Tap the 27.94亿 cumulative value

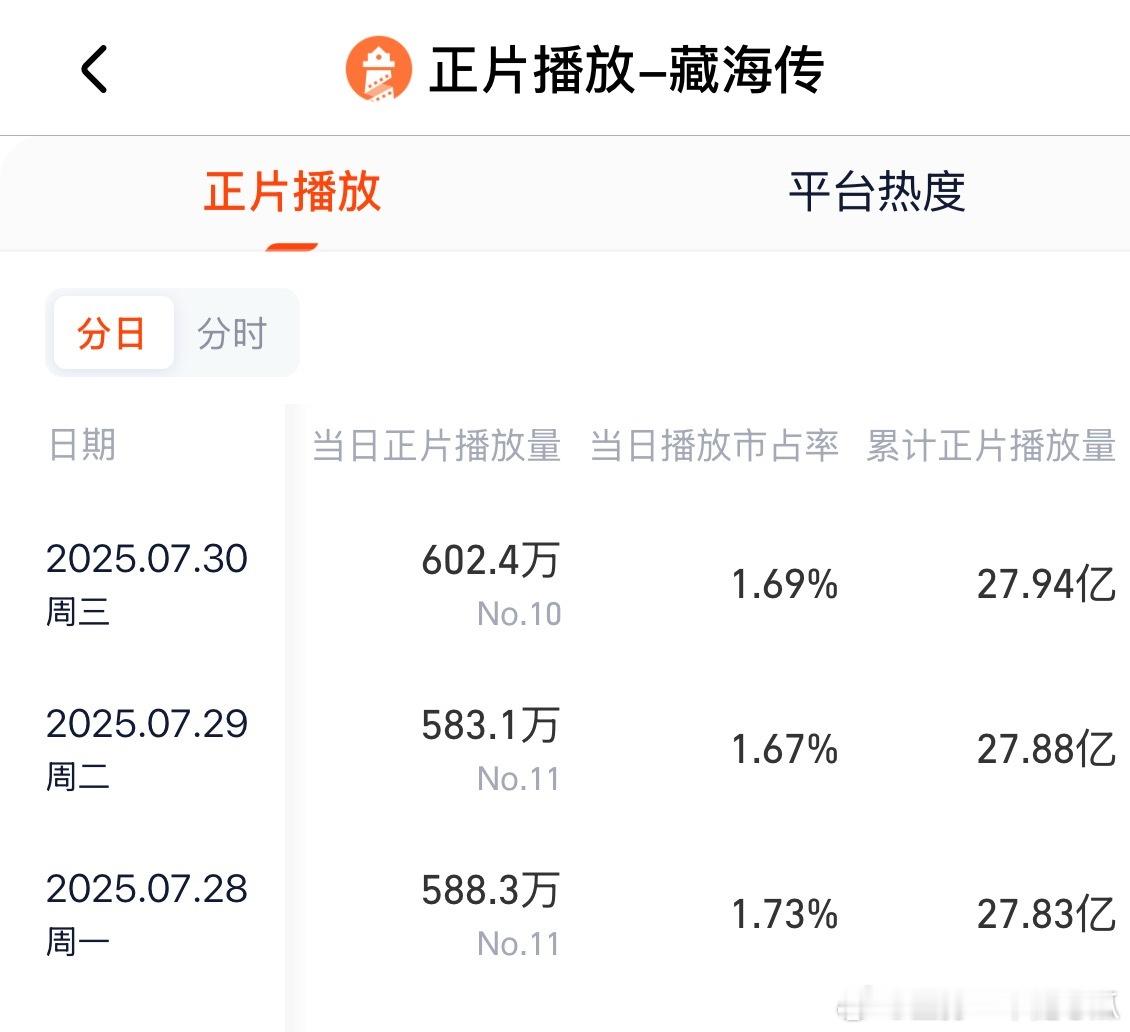pyautogui.click(x=1046, y=584)
